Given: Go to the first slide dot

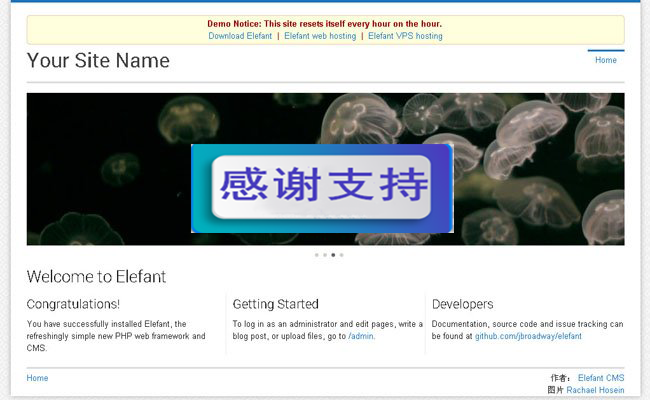Looking at the screenshot, I should click(317, 255).
